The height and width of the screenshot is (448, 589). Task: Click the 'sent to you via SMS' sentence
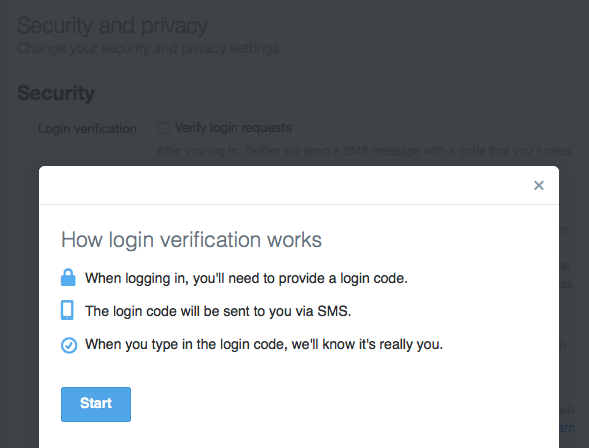(218, 311)
